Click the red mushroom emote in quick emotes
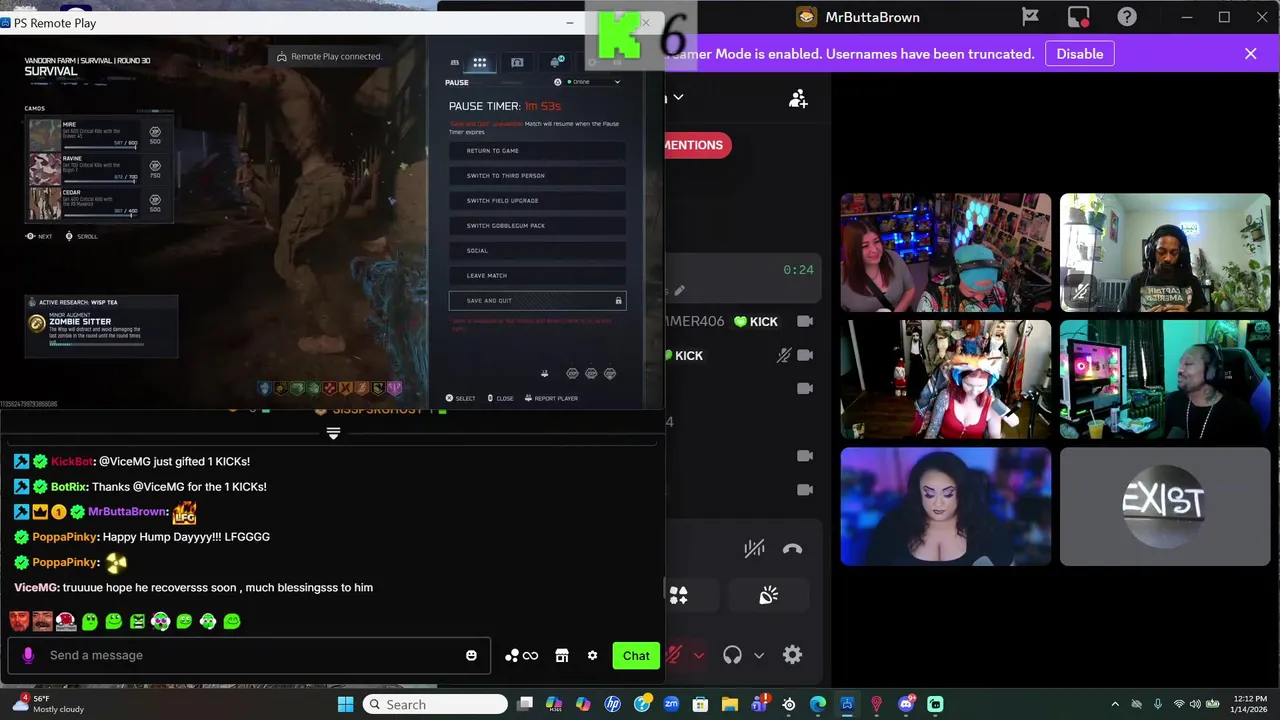The image size is (1280, 720). coord(66,621)
